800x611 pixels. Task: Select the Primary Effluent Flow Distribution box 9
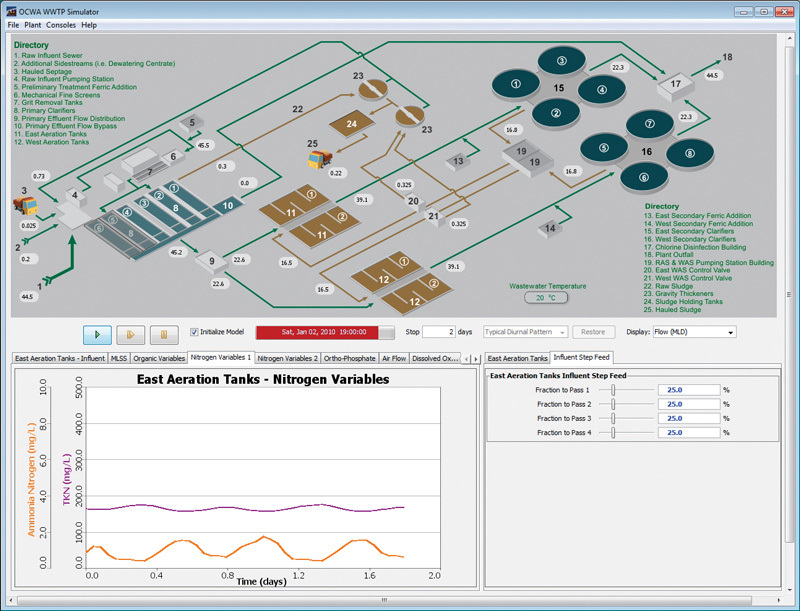[212, 261]
